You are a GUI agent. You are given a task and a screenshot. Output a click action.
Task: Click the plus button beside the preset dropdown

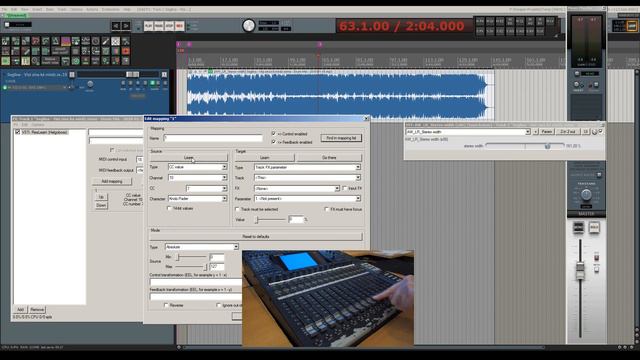coord(536,132)
